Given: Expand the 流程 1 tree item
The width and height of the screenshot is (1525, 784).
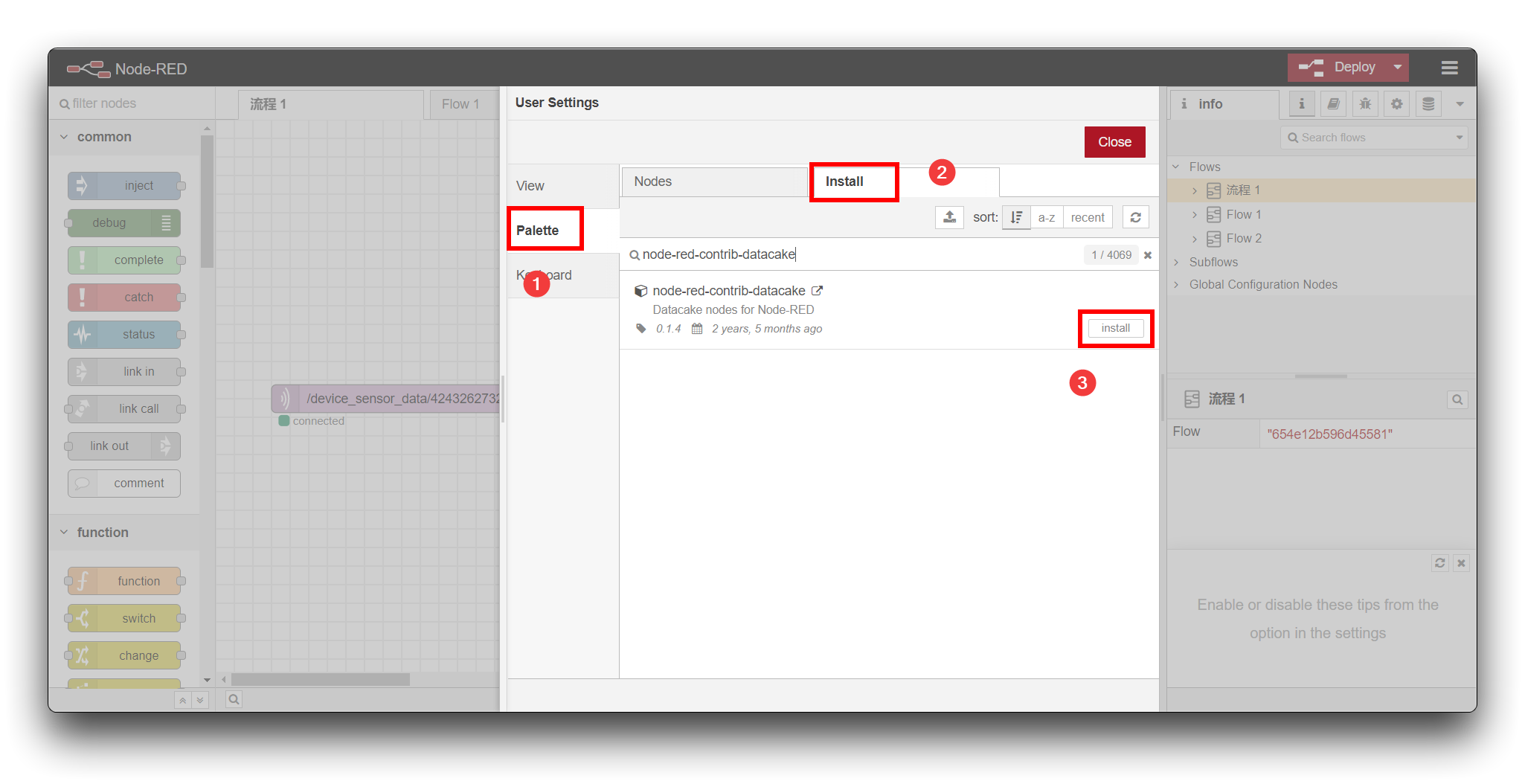Looking at the screenshot, I should pyautogui.click(x=1195, y=191).
